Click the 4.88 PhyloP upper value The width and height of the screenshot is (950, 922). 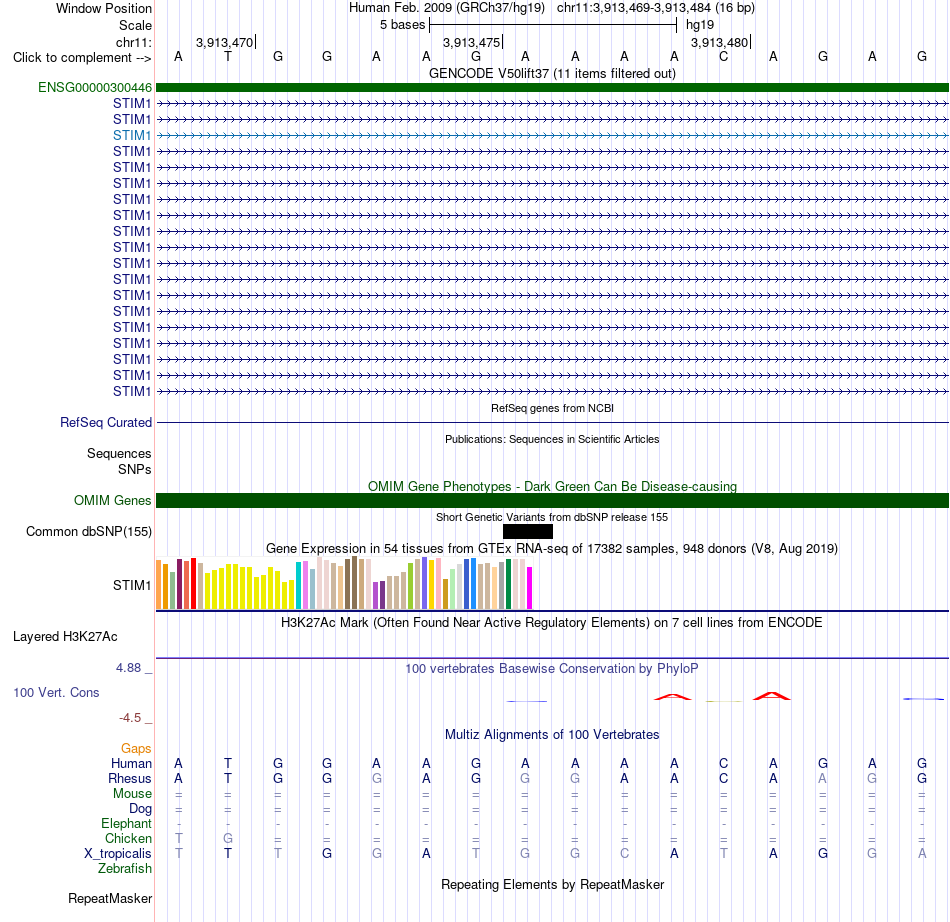(x=128, y=668)
